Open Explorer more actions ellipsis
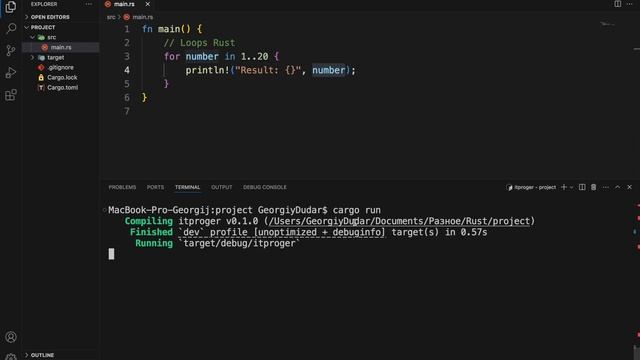The width and height of the screenshot is (640, 360). [x=89, y=4]
